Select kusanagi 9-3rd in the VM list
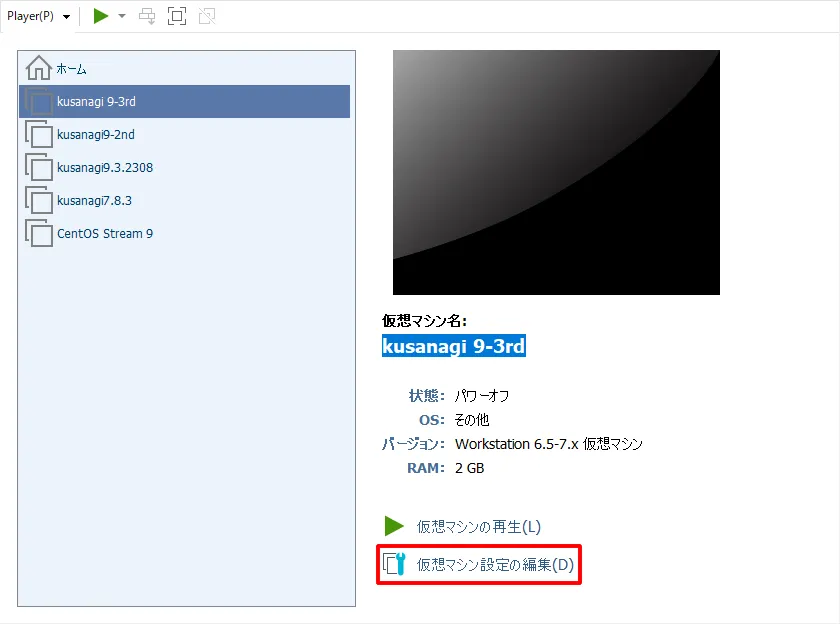The width and height of the screenshot is (840, 624). (x=184, y=101)
